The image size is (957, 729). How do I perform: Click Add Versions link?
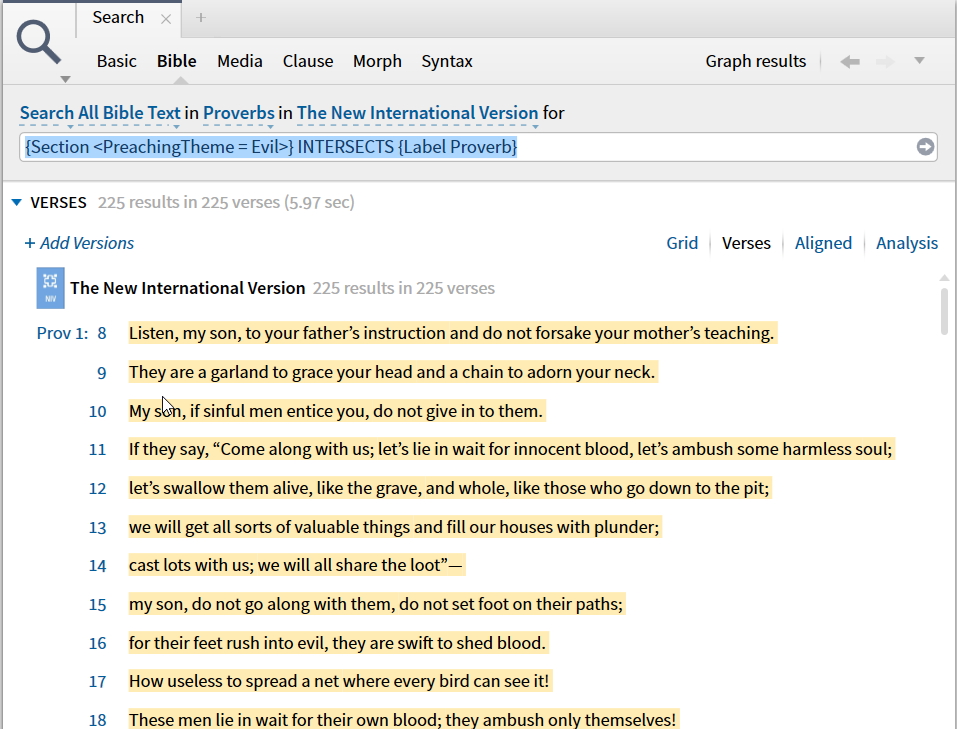[79, 243]
